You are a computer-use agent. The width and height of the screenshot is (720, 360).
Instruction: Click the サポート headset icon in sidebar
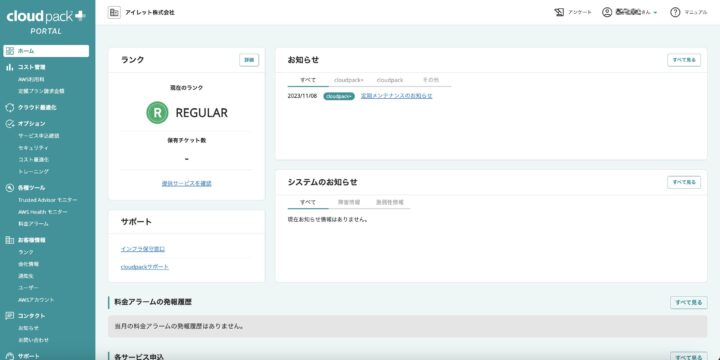pyautogui.click(x=10, y=356)
